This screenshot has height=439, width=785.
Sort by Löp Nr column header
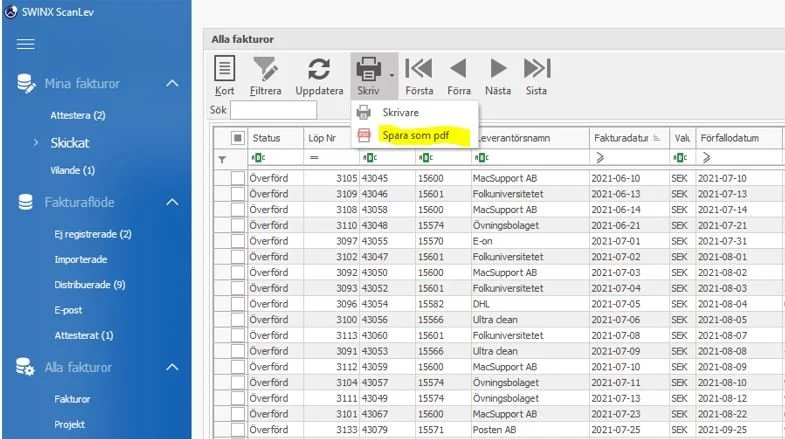[327, 138]
